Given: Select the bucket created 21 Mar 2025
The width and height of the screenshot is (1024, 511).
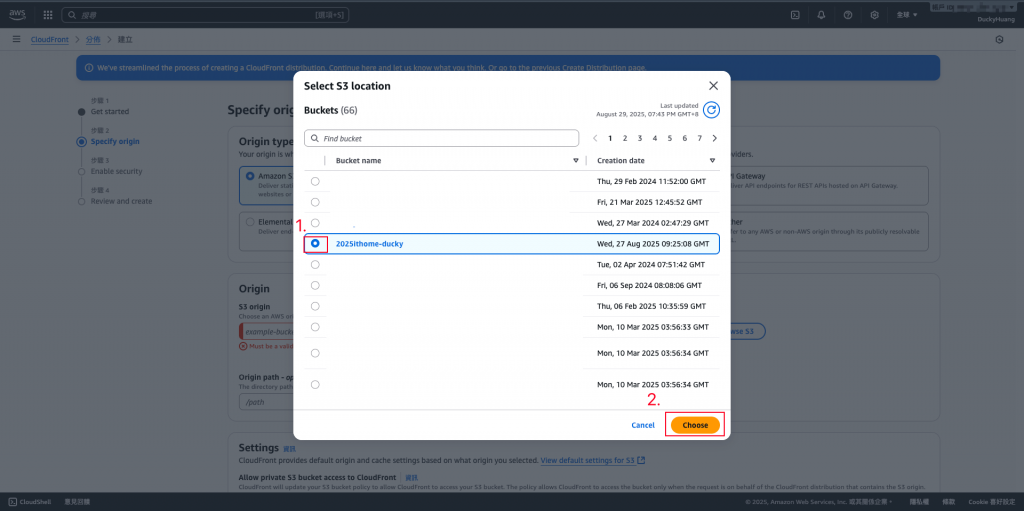Looking at the screenshot, I should (x=315, y=202).
